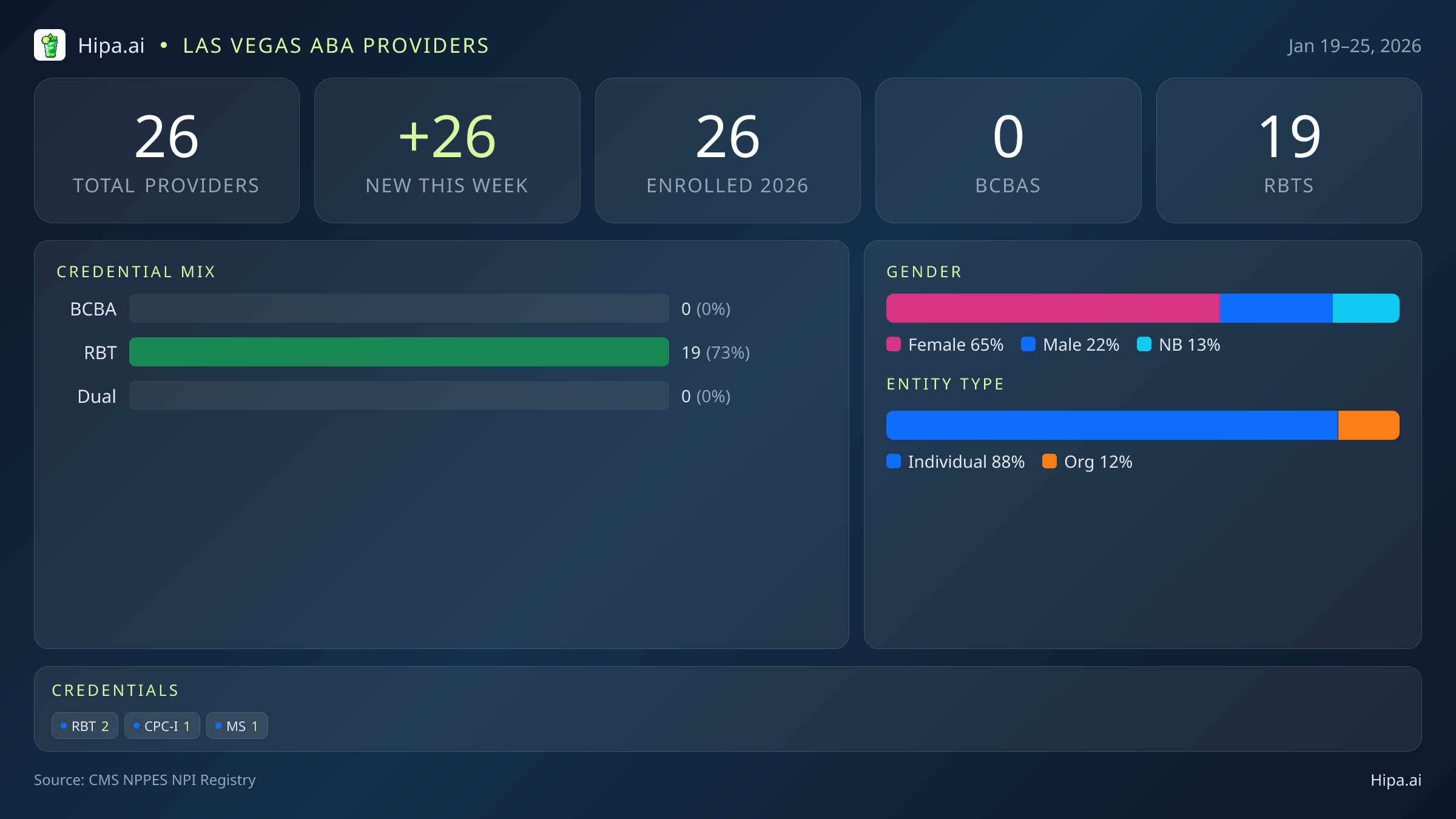Click the NB cyan legend swatch

point(1144,345)
